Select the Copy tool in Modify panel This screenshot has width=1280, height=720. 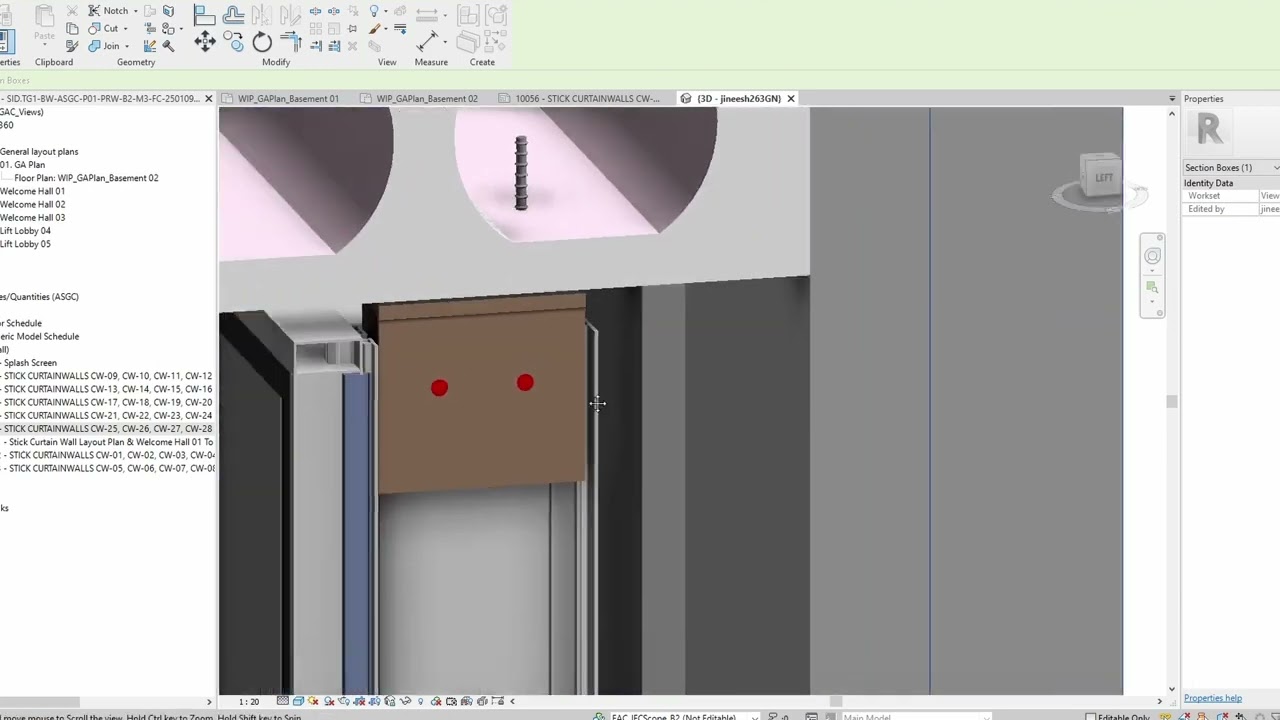click(x=233, y=41)
